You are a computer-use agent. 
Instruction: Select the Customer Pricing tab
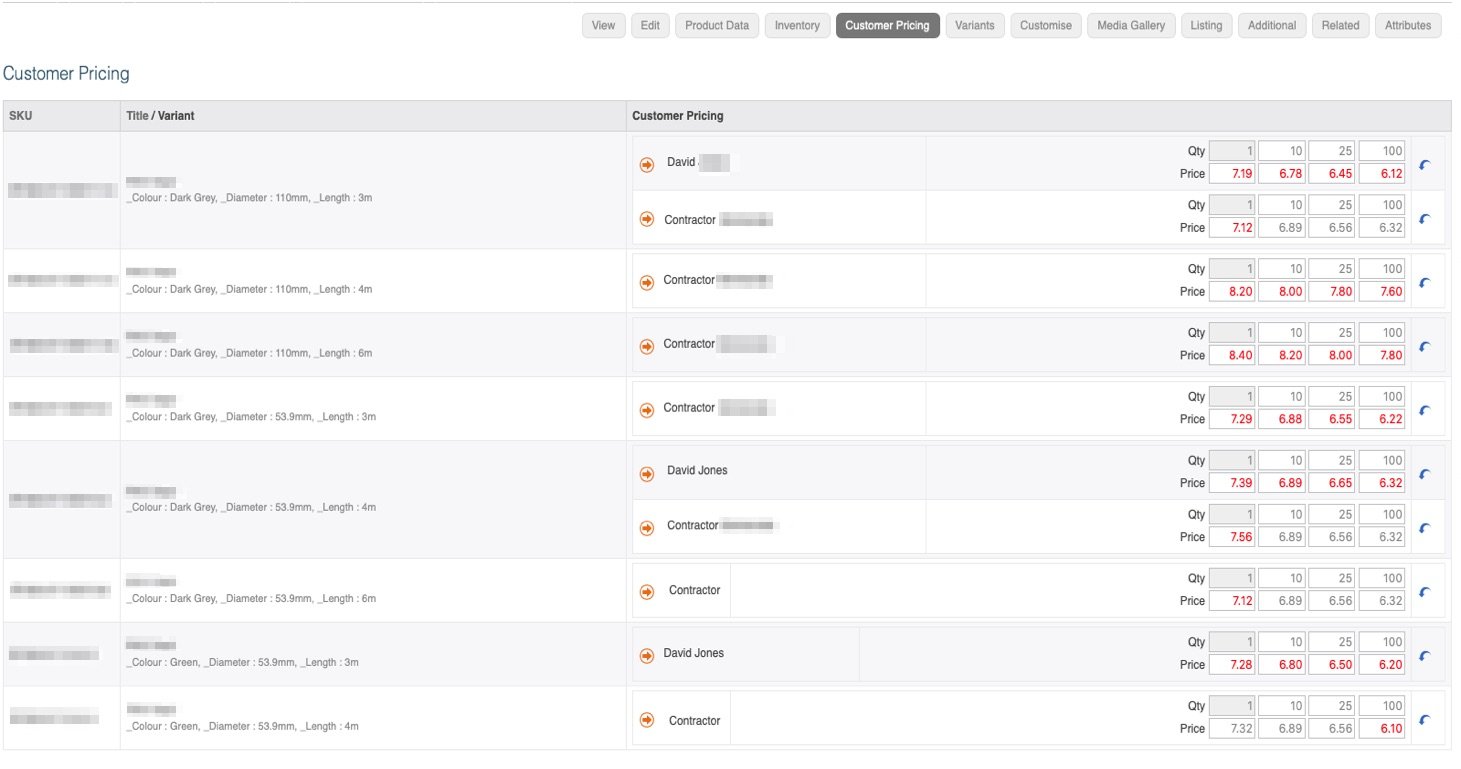tap(888, 26)
